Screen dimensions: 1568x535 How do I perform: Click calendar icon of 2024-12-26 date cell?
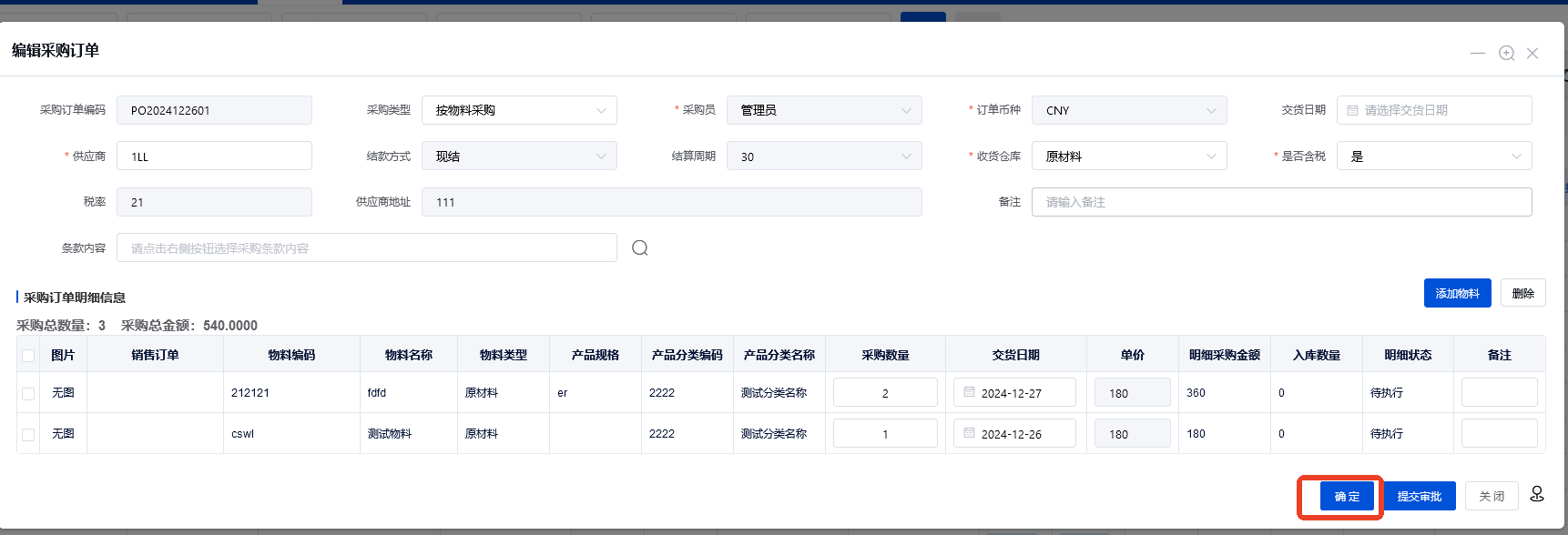tap(970, 432)
